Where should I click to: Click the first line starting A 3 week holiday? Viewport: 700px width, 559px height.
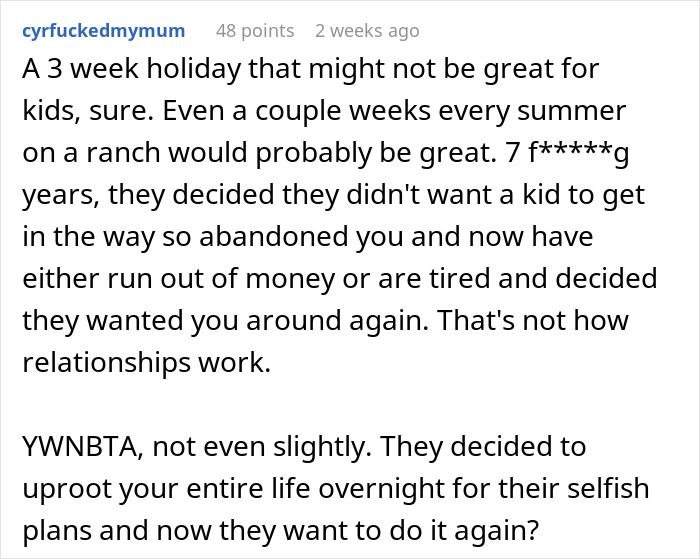311,69
